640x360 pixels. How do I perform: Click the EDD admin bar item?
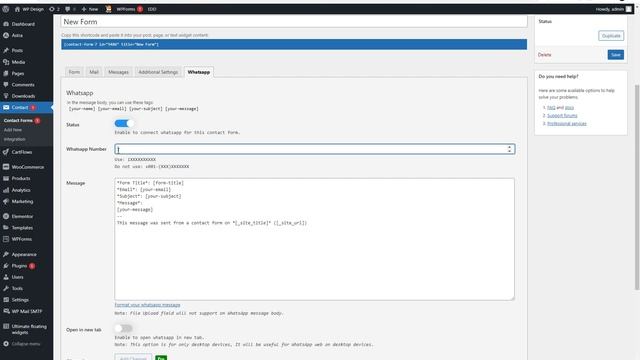[x=152, y=9]
